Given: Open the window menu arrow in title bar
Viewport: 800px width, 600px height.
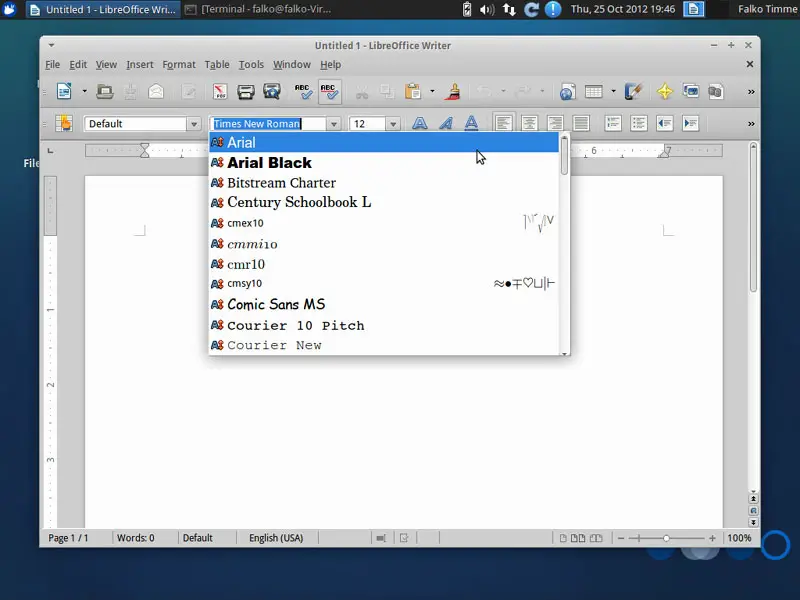Looking at the screenshot, I should tap(52, 45).
